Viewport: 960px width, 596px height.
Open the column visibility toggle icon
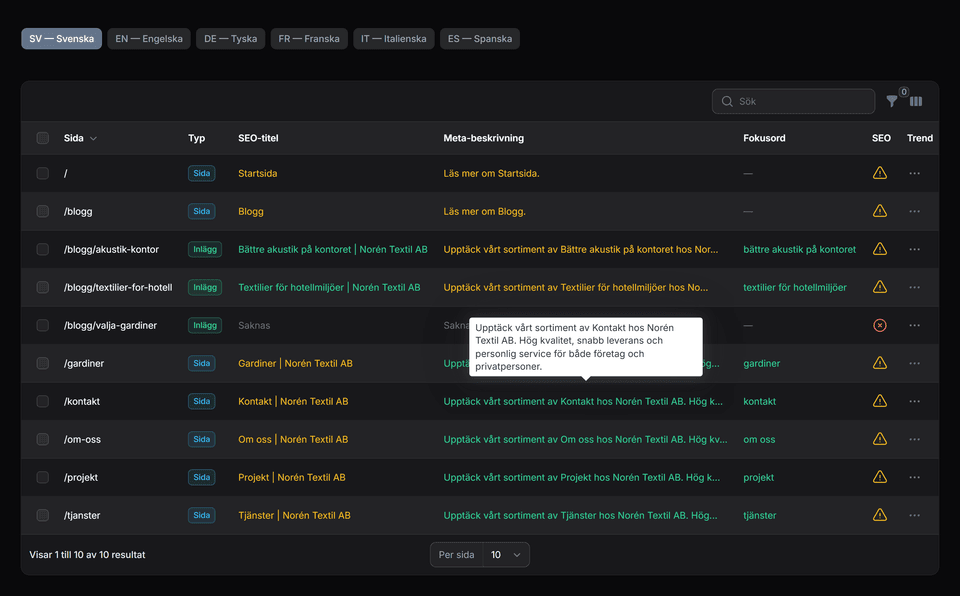tap(916, 101)
